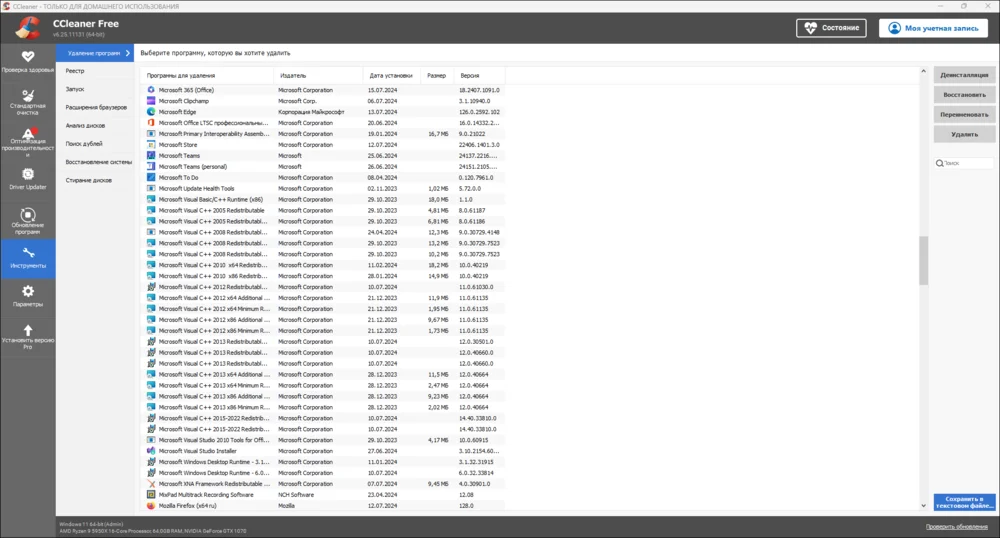Select Microsoft Visual C++ 2005 Redistributable 8.0.61187 row
The height and width of the screenshot is (538, 1000).
coord(323,210)
